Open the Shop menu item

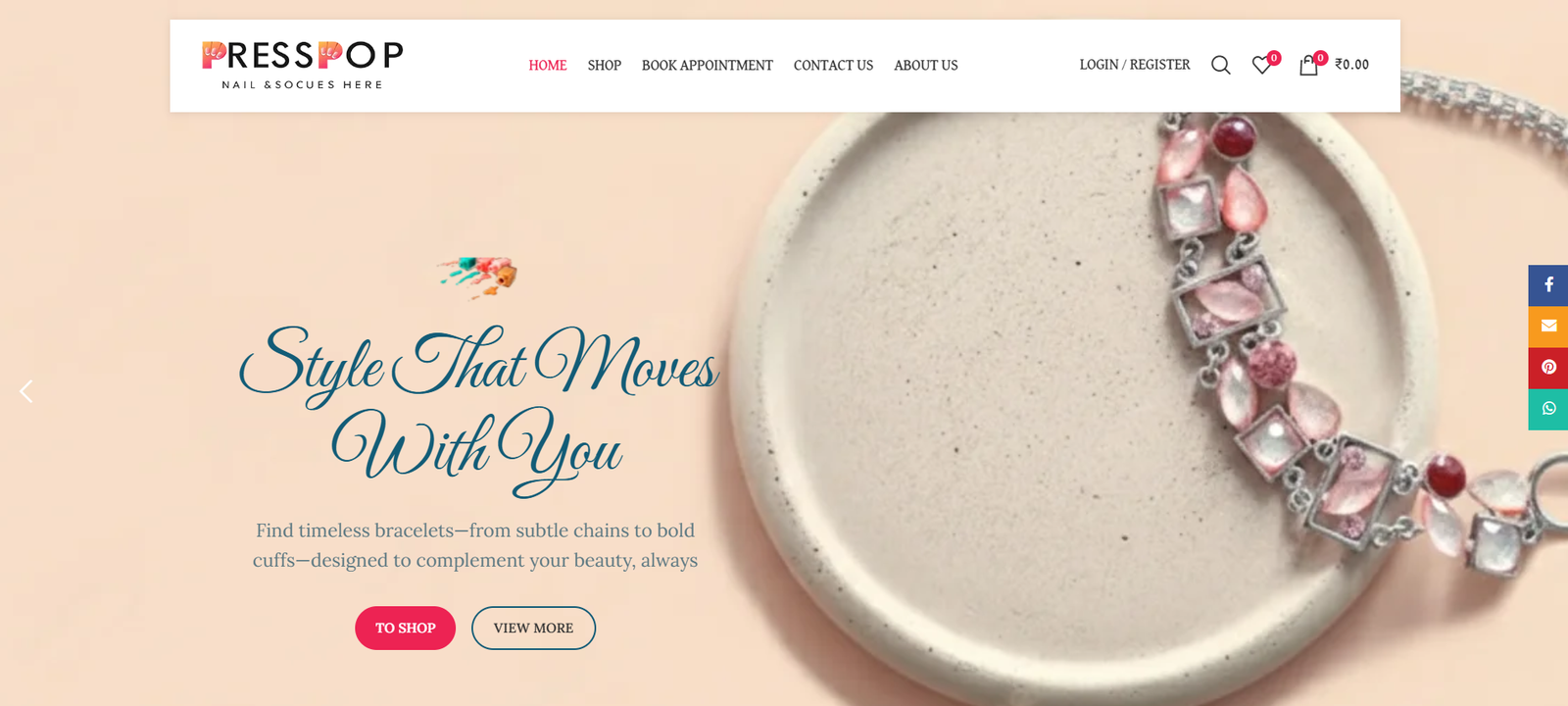pyautogui.click(x=605, y=65)
